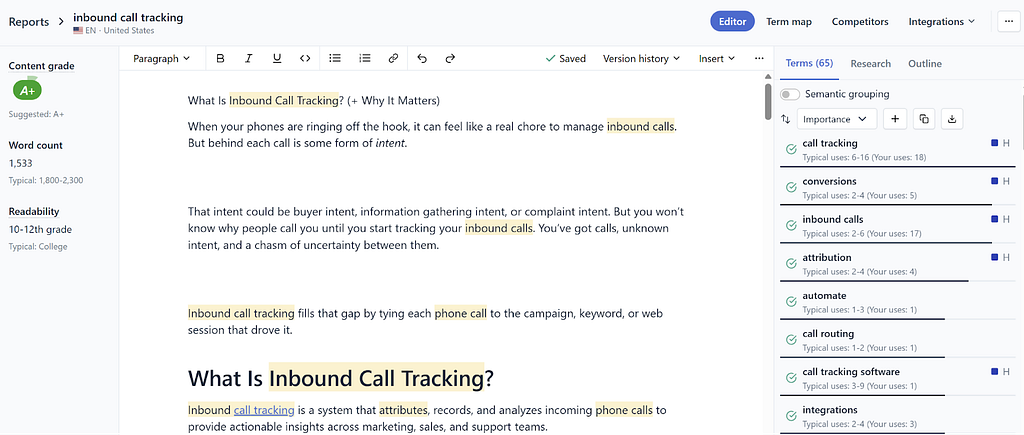Insert a bulleted list

point(335,58)
